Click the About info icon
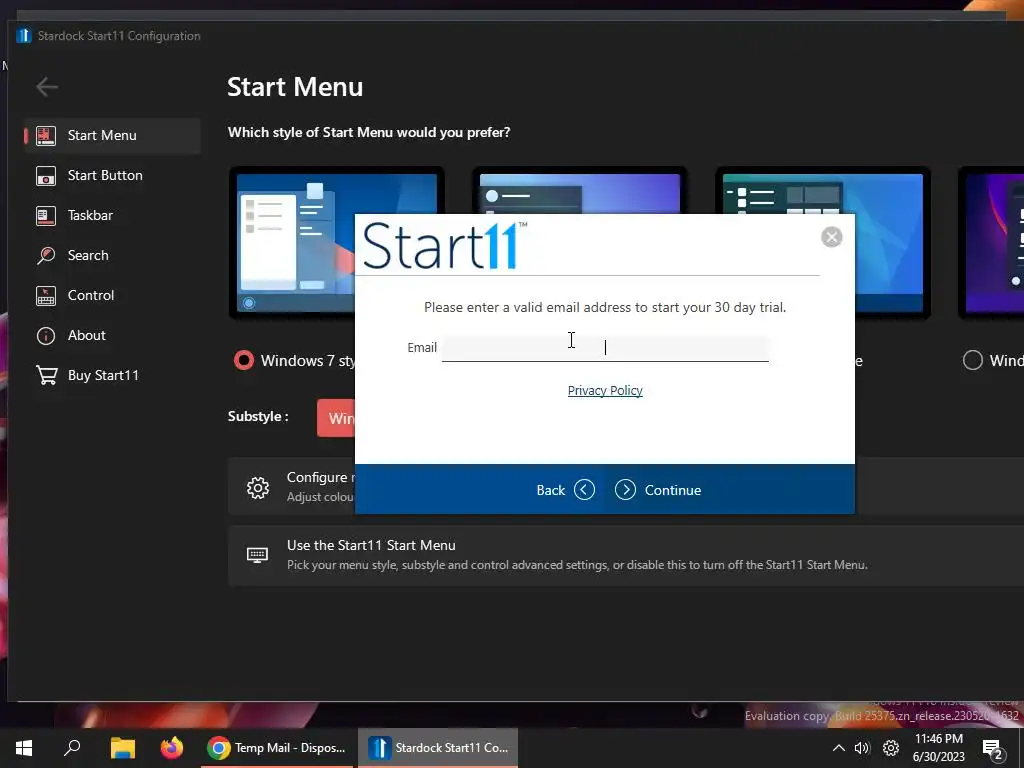This screenshot has width=1024, height=768. click(x=46, y=336)
